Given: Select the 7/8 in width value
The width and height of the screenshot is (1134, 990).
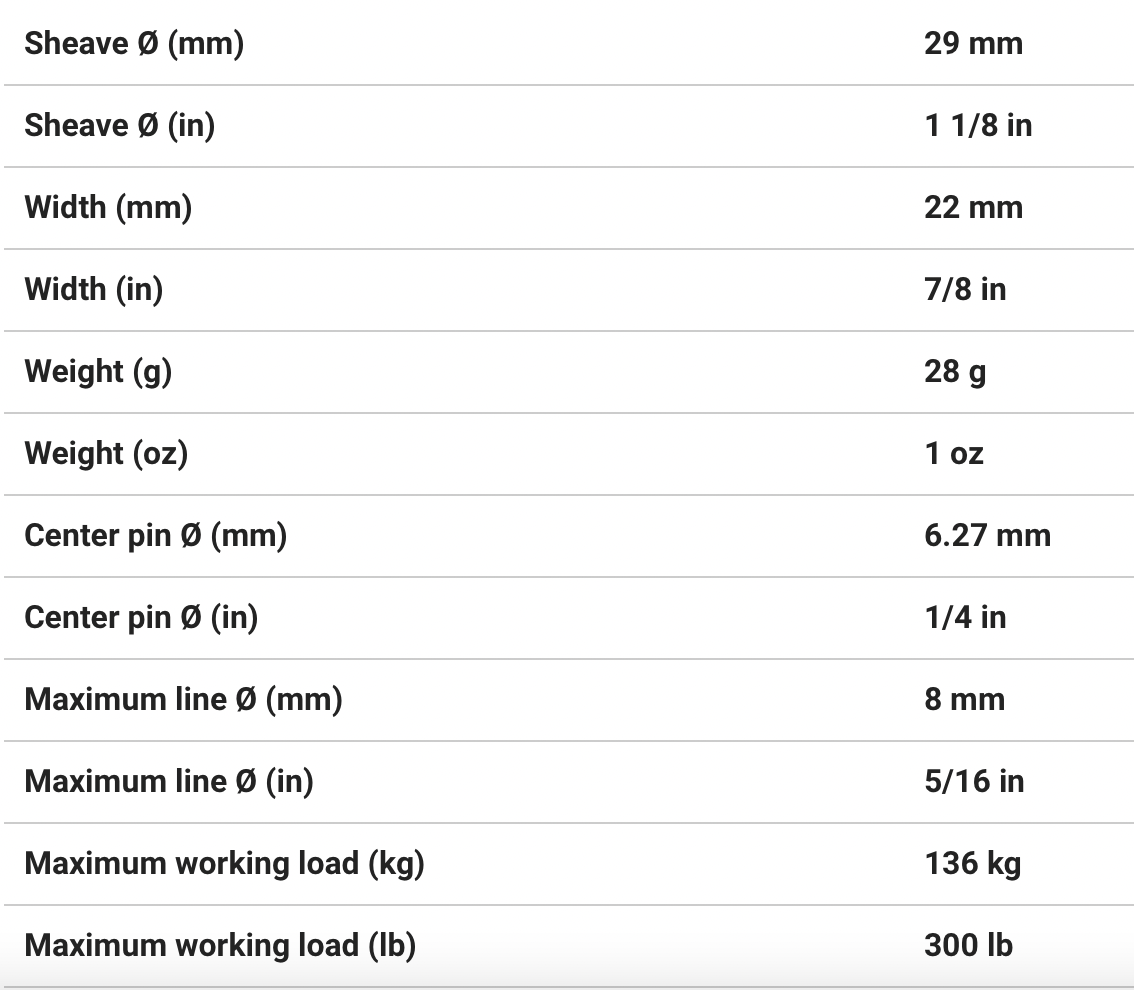Looking at the screenshot, I should [x=965, y=290].
